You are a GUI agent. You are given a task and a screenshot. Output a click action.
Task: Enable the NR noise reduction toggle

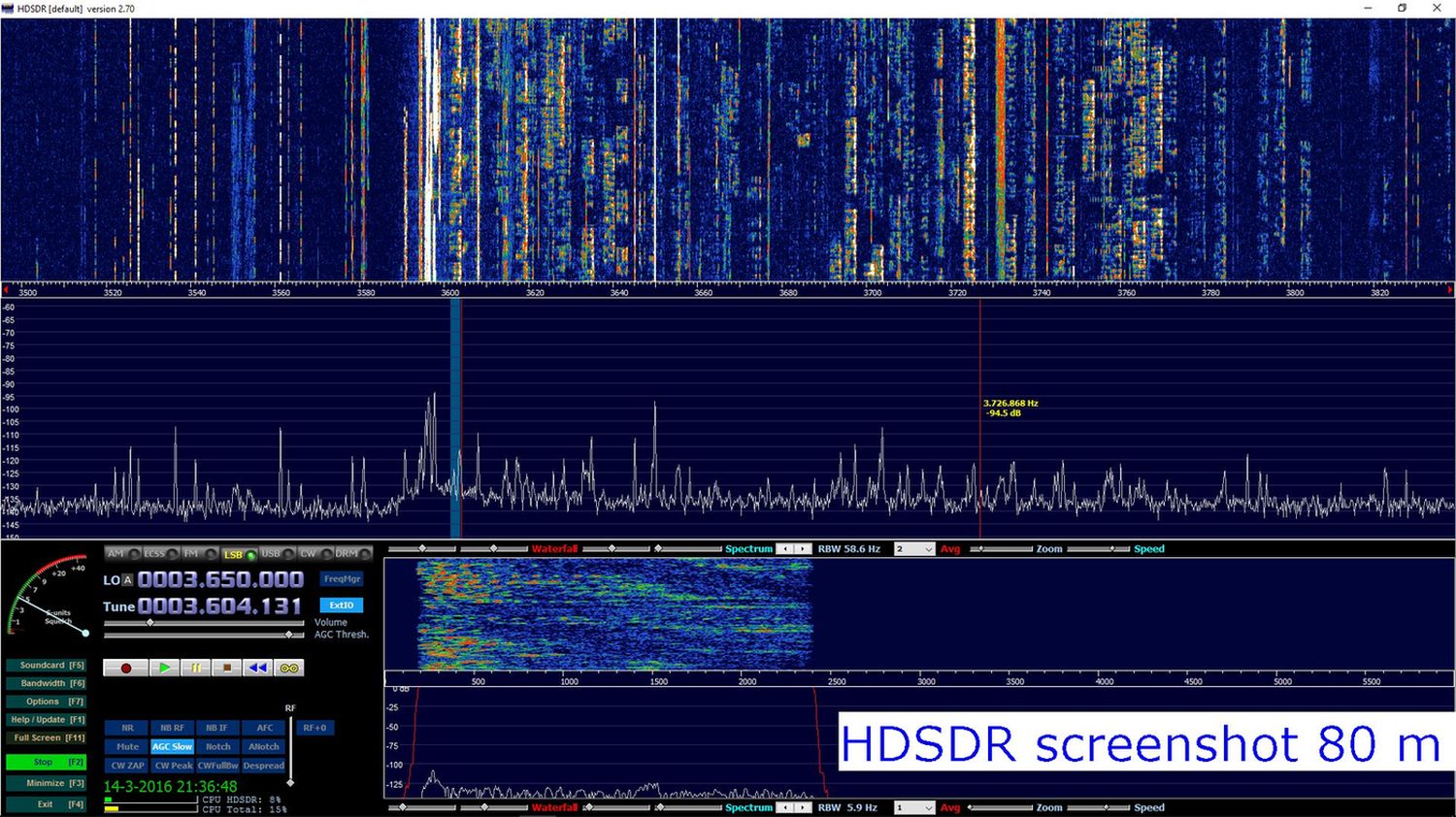tap(127, 728)
